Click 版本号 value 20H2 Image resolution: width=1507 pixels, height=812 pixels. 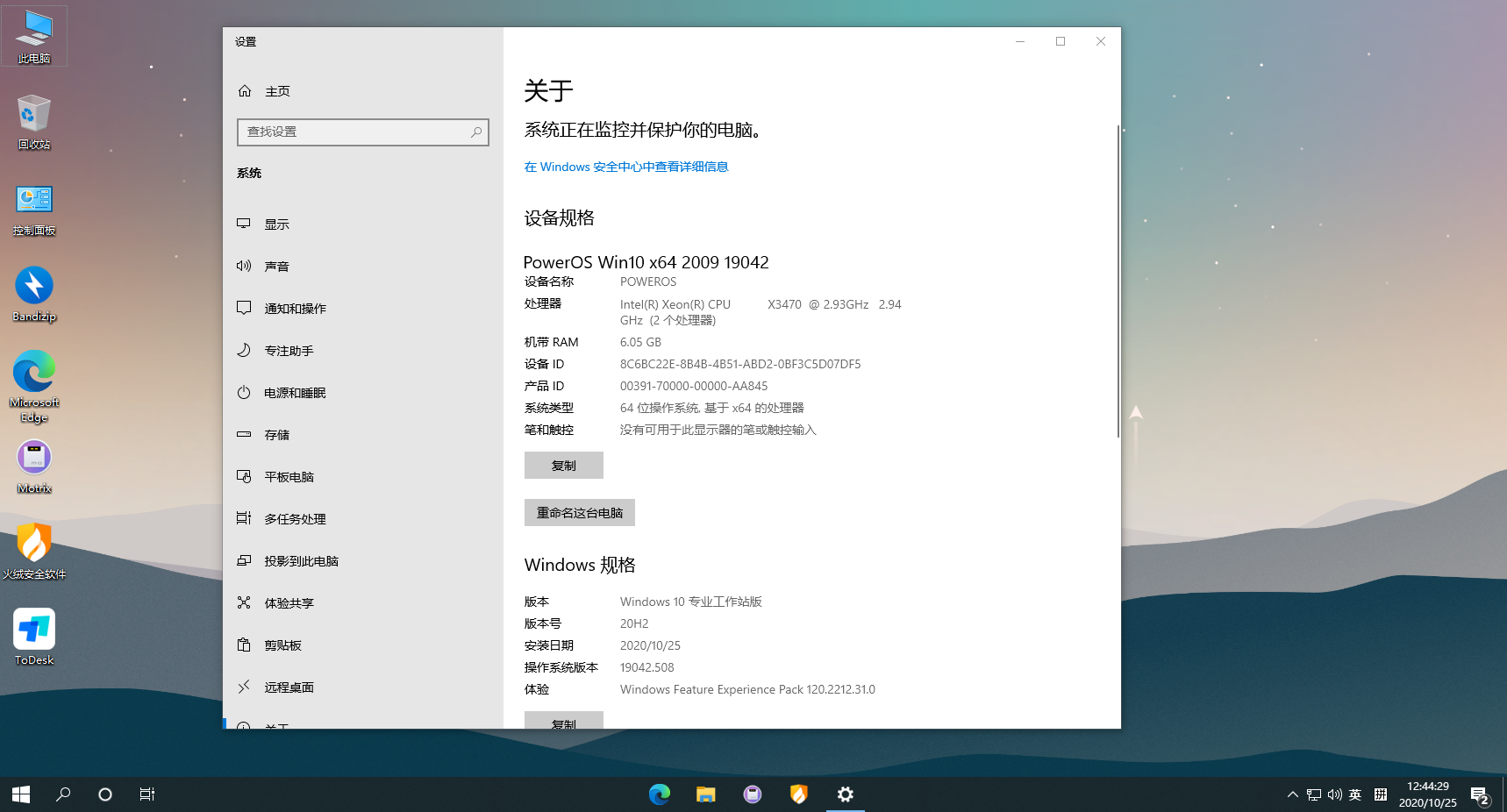point(634,623)
